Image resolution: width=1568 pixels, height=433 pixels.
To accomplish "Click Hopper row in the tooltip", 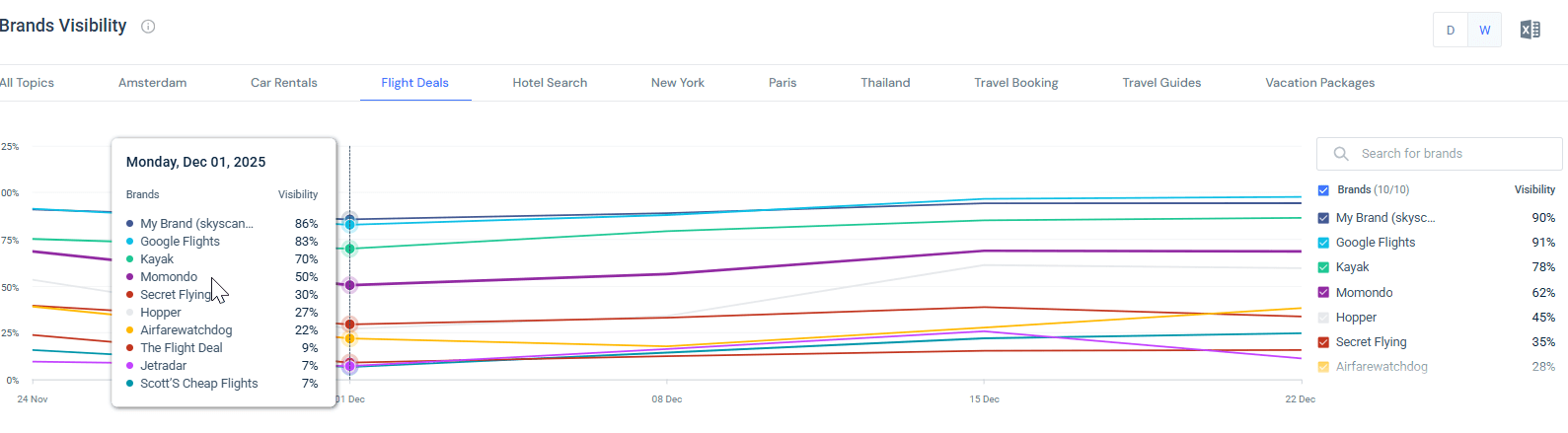I will tap(222, 313).
